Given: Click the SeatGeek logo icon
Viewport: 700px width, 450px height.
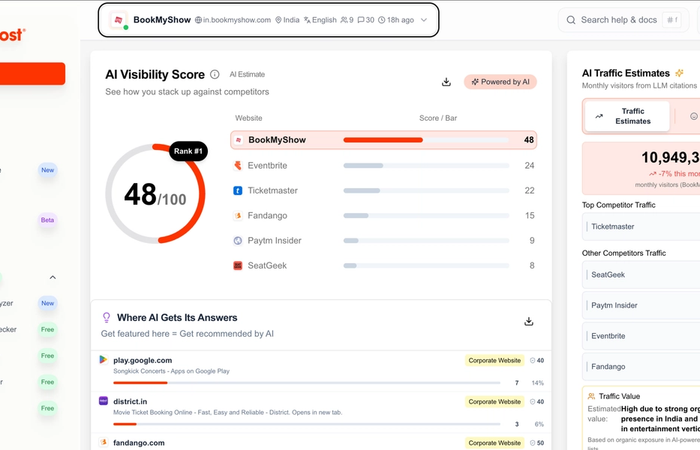Looking at the screenshot, I should pos(238,266).
